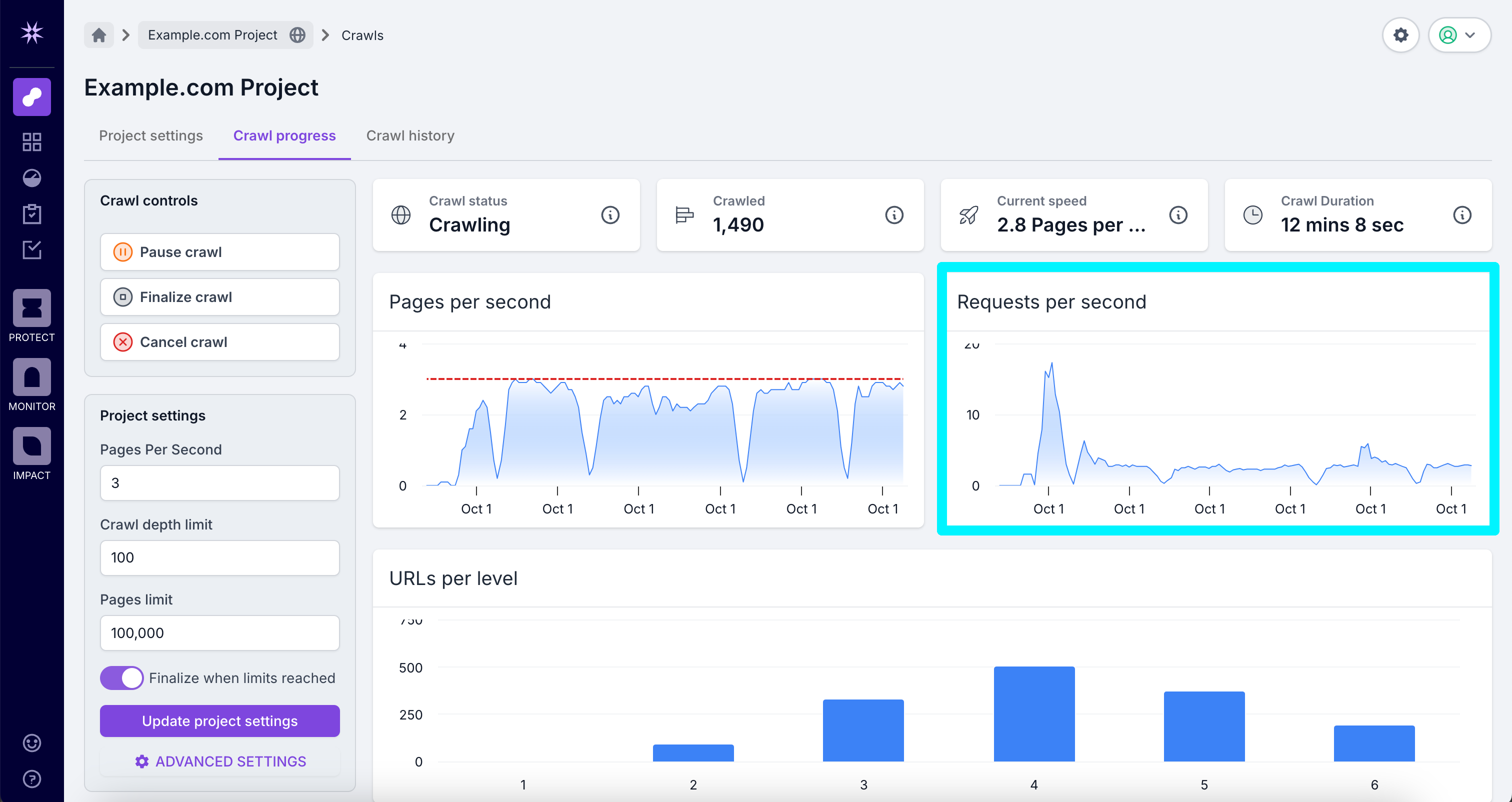Switch to the Project settings tab
Image resolution: width=1512 pixels, height=802 pixels.
point(151,135)
